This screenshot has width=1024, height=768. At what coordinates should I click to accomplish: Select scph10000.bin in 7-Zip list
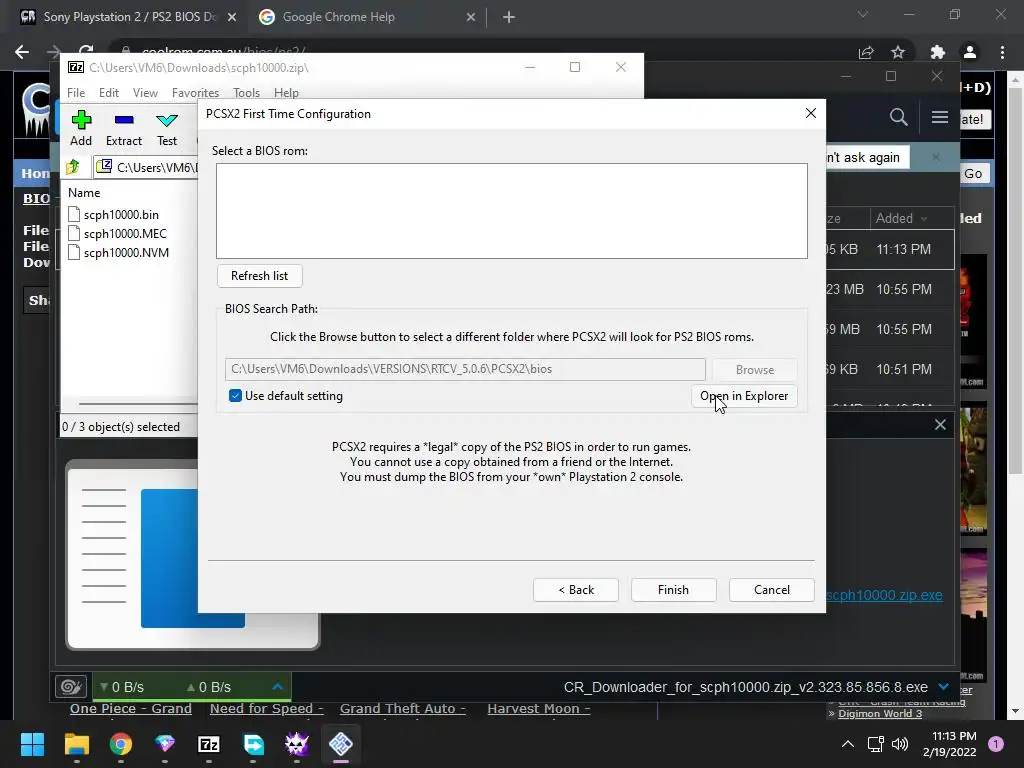[121, 214]
